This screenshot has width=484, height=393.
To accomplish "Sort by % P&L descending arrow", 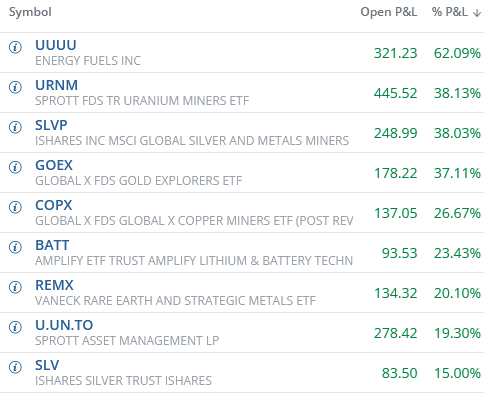I will click(477, 13).
